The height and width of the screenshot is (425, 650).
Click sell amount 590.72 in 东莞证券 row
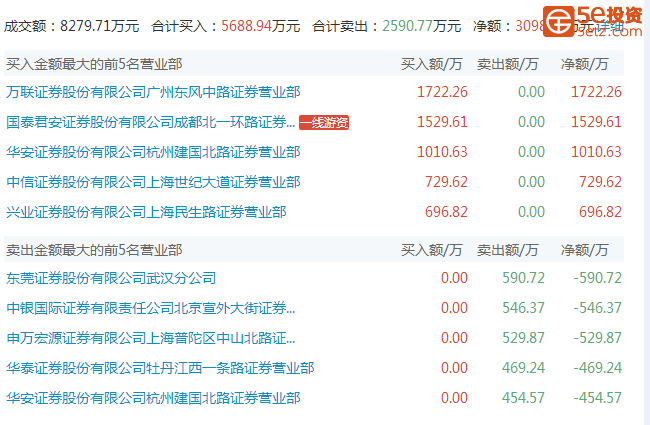point(523,278)
